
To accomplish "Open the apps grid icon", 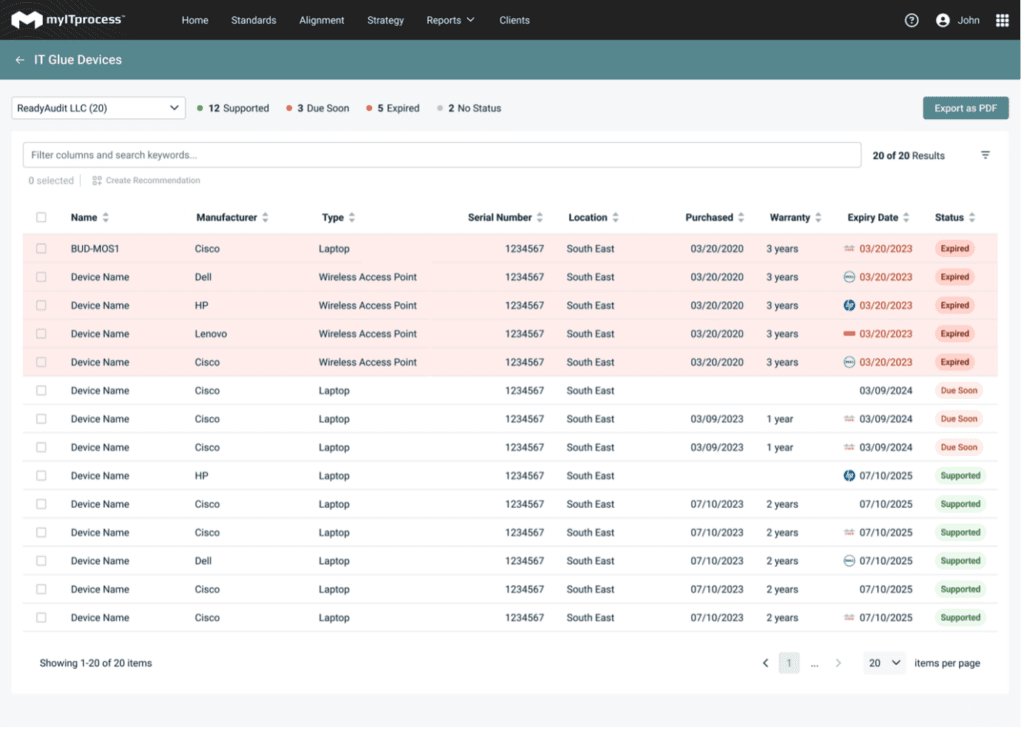I will [x=1002, y=20].
